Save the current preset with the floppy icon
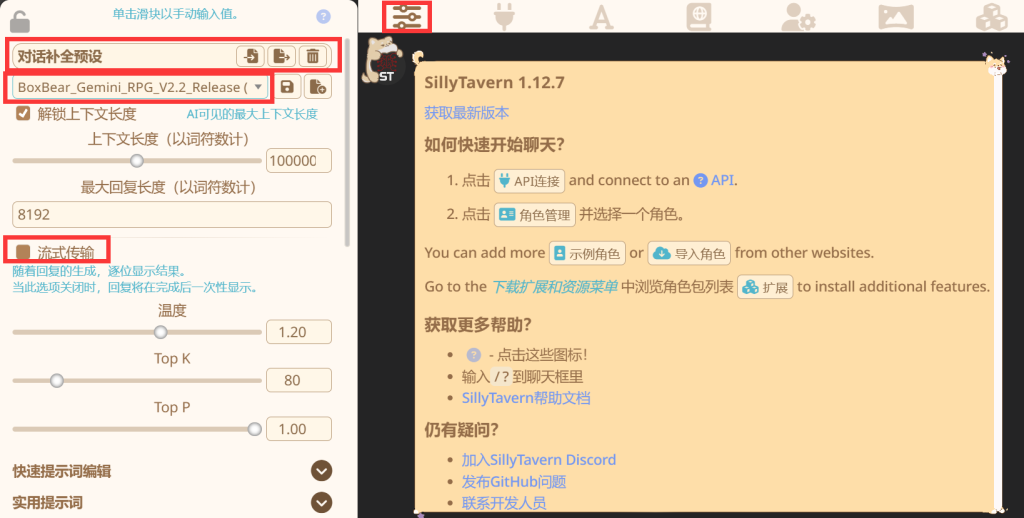1024x518 pixels. [287, 86]
